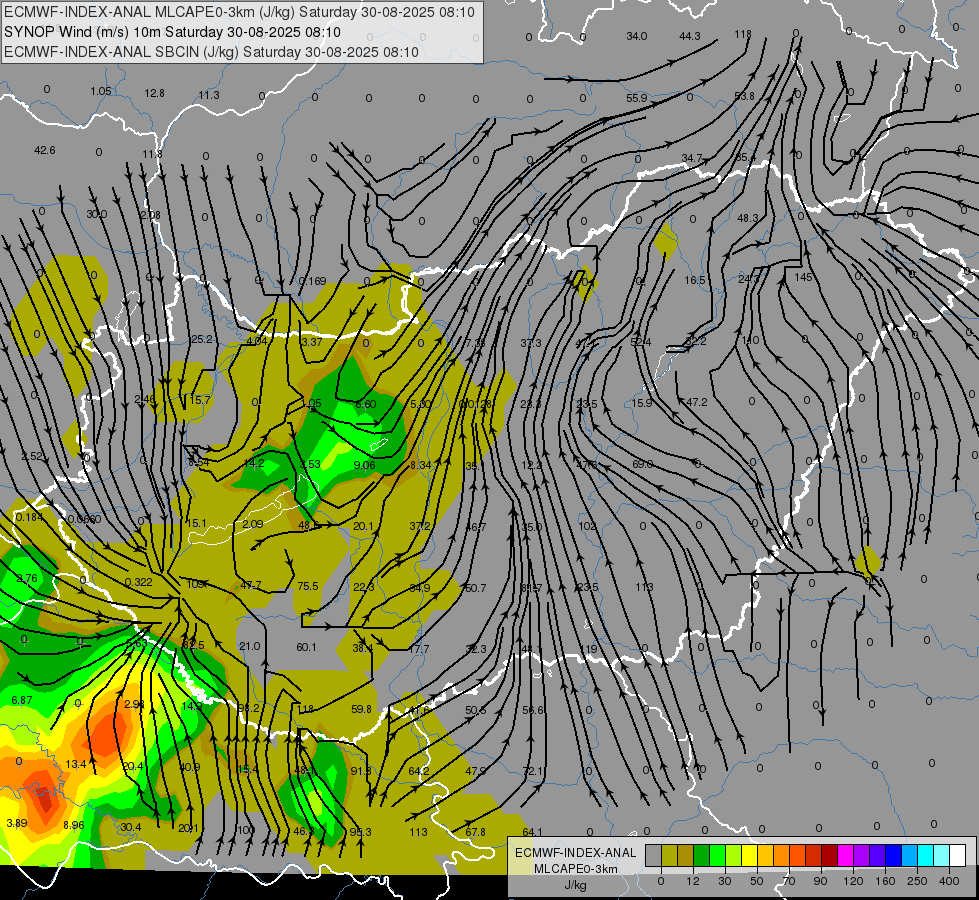Screen dimensions: 979x900
Task: Click the data value 56.6
Action: [x=533, y=710]
